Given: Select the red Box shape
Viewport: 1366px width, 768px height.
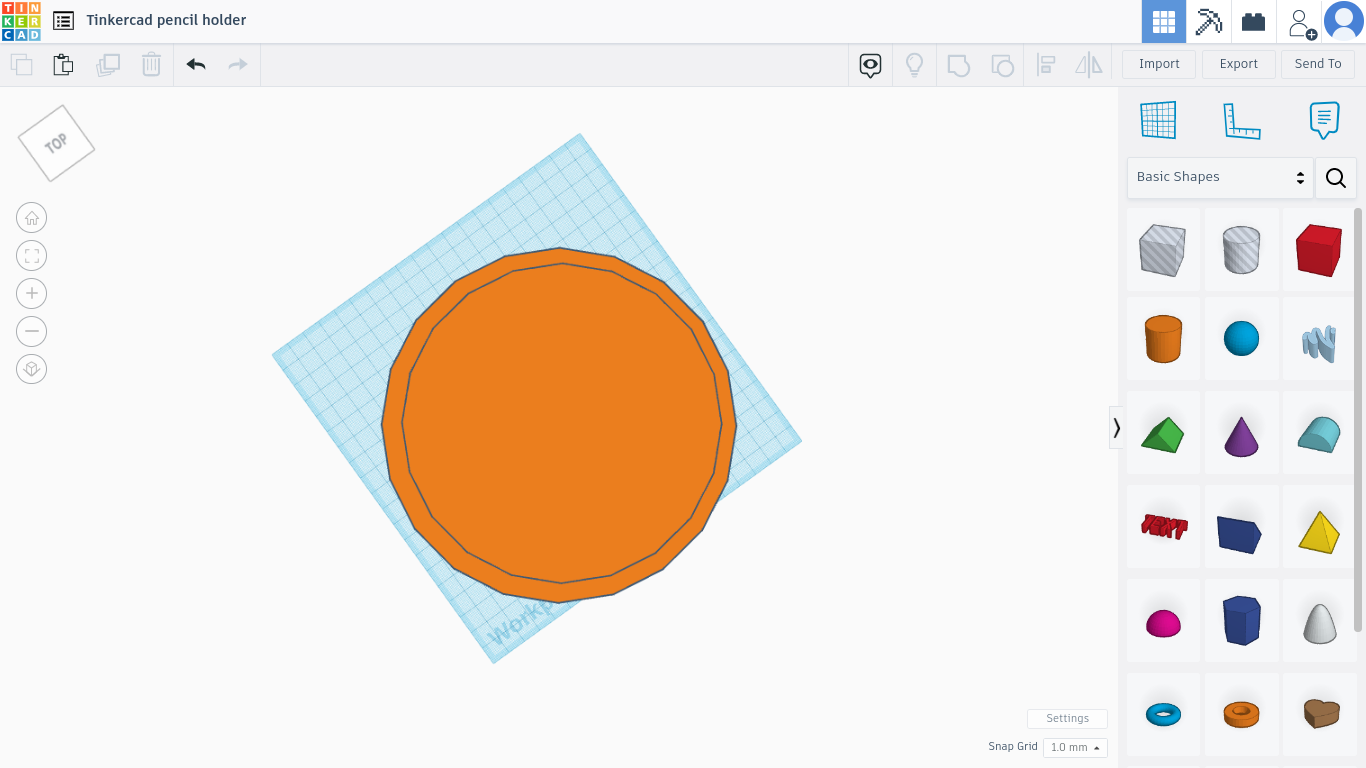Looking at the screenshot, I should [x=1318, y=250].
